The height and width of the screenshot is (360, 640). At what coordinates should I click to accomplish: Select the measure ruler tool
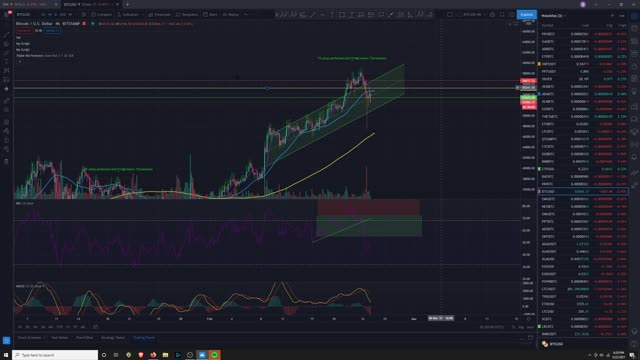pyautogui.click(x=6, y=100)
